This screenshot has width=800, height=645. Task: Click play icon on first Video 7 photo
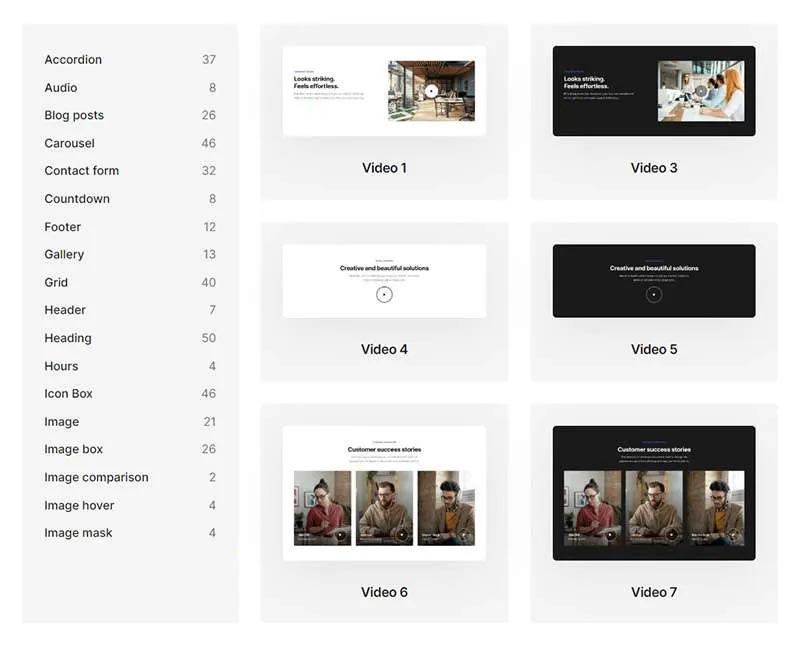[610, 535]
